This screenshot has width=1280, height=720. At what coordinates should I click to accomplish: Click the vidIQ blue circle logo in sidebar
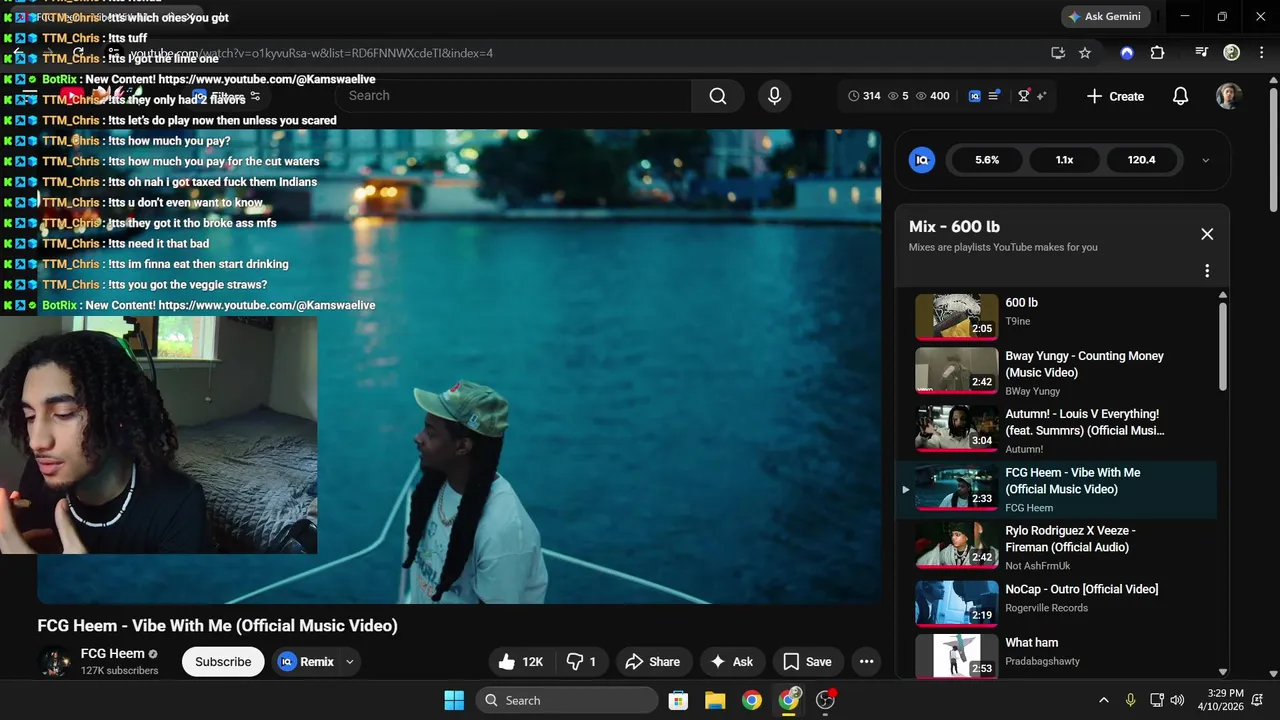(922, 160)
